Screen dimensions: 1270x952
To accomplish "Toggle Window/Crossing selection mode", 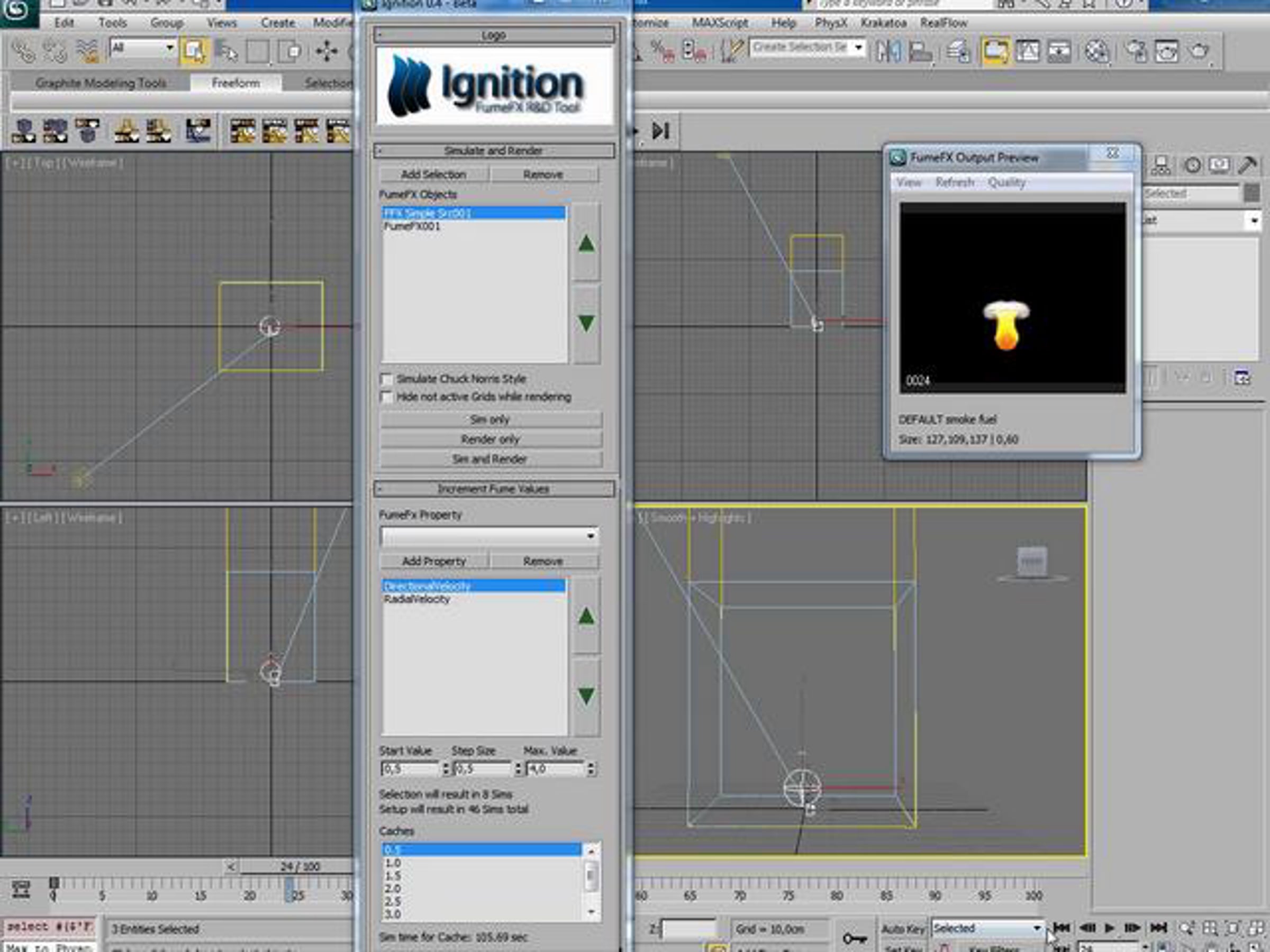I will 291,52.
